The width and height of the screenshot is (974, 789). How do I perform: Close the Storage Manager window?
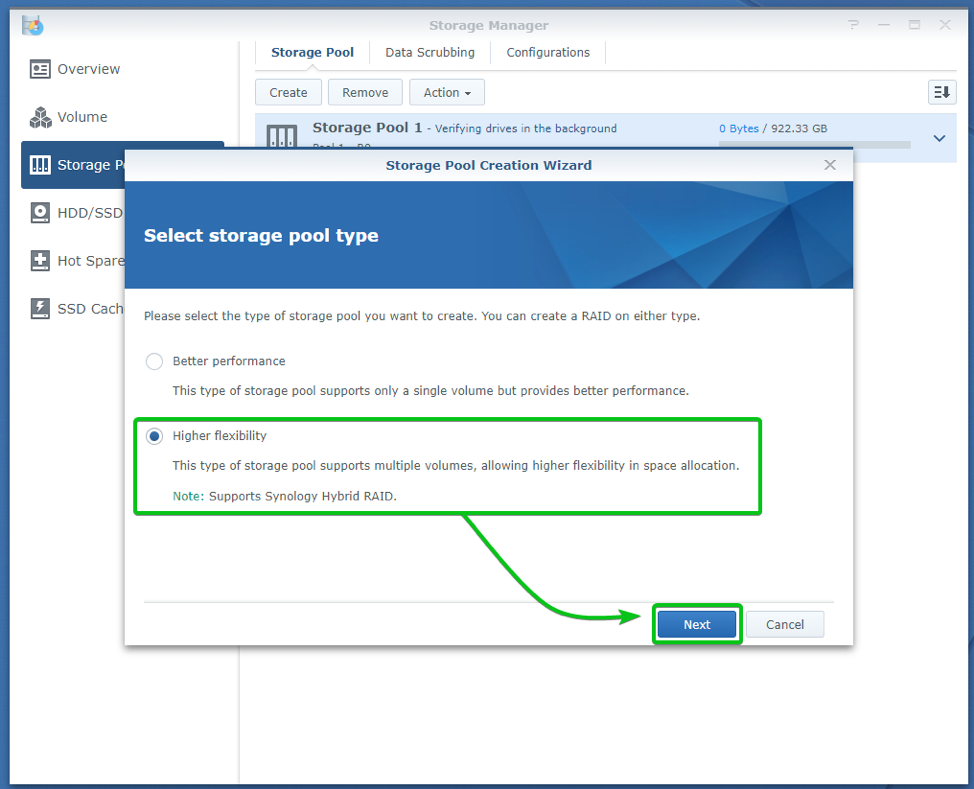pyautogui.click(x=945, y=25)
